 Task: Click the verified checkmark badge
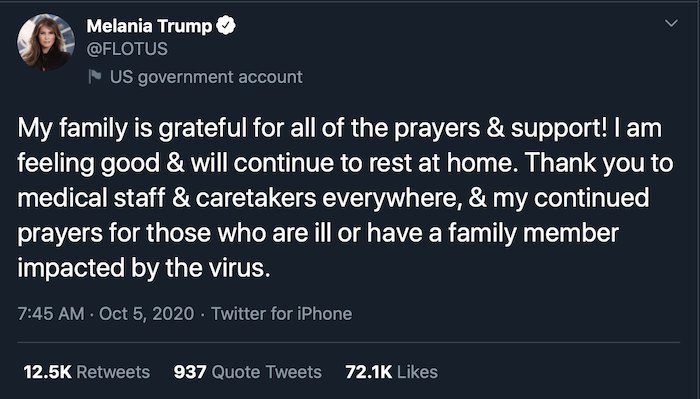coord(226,25)
